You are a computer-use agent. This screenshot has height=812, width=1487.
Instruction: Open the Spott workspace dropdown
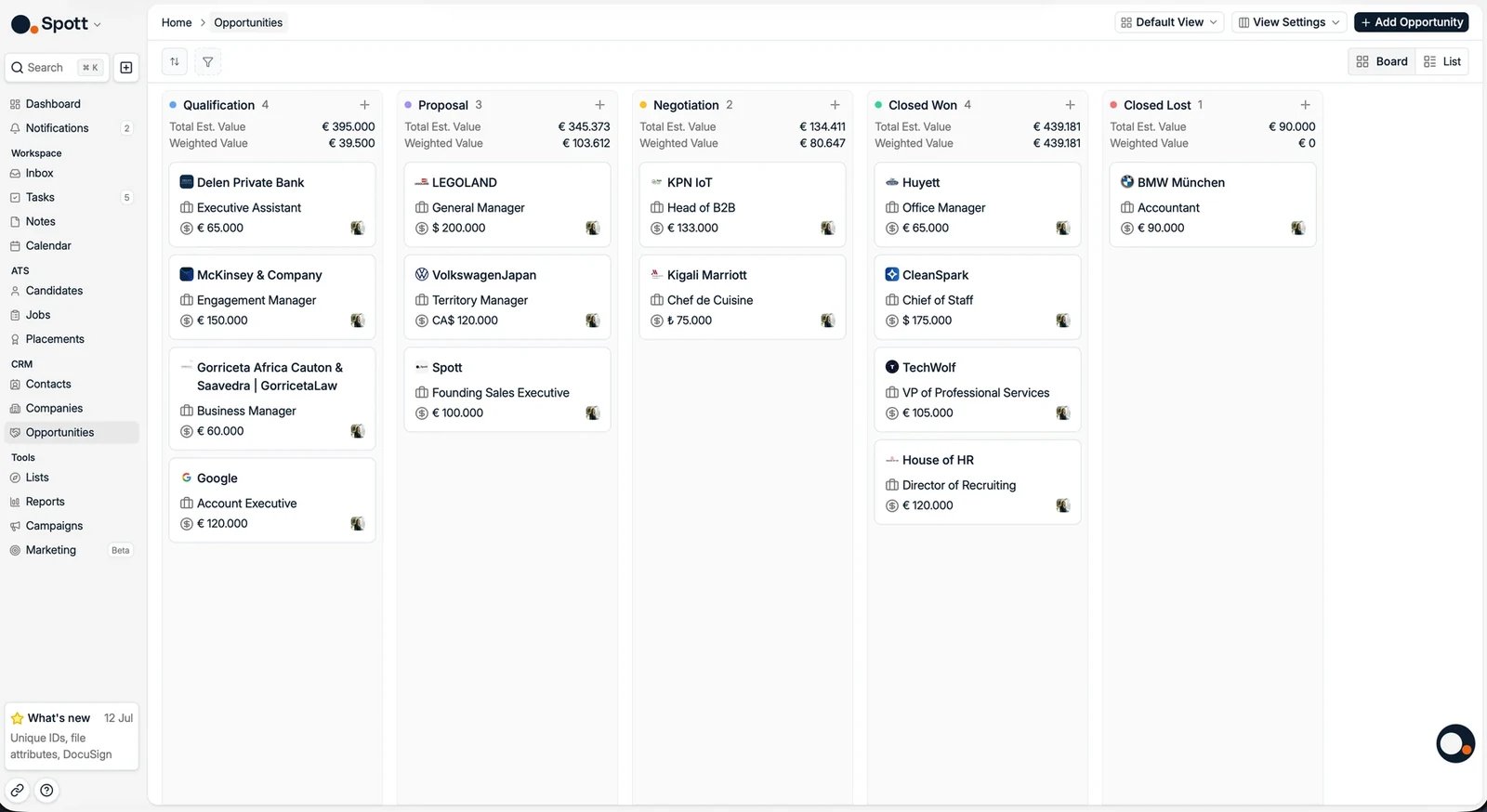[x=57, y=24]
